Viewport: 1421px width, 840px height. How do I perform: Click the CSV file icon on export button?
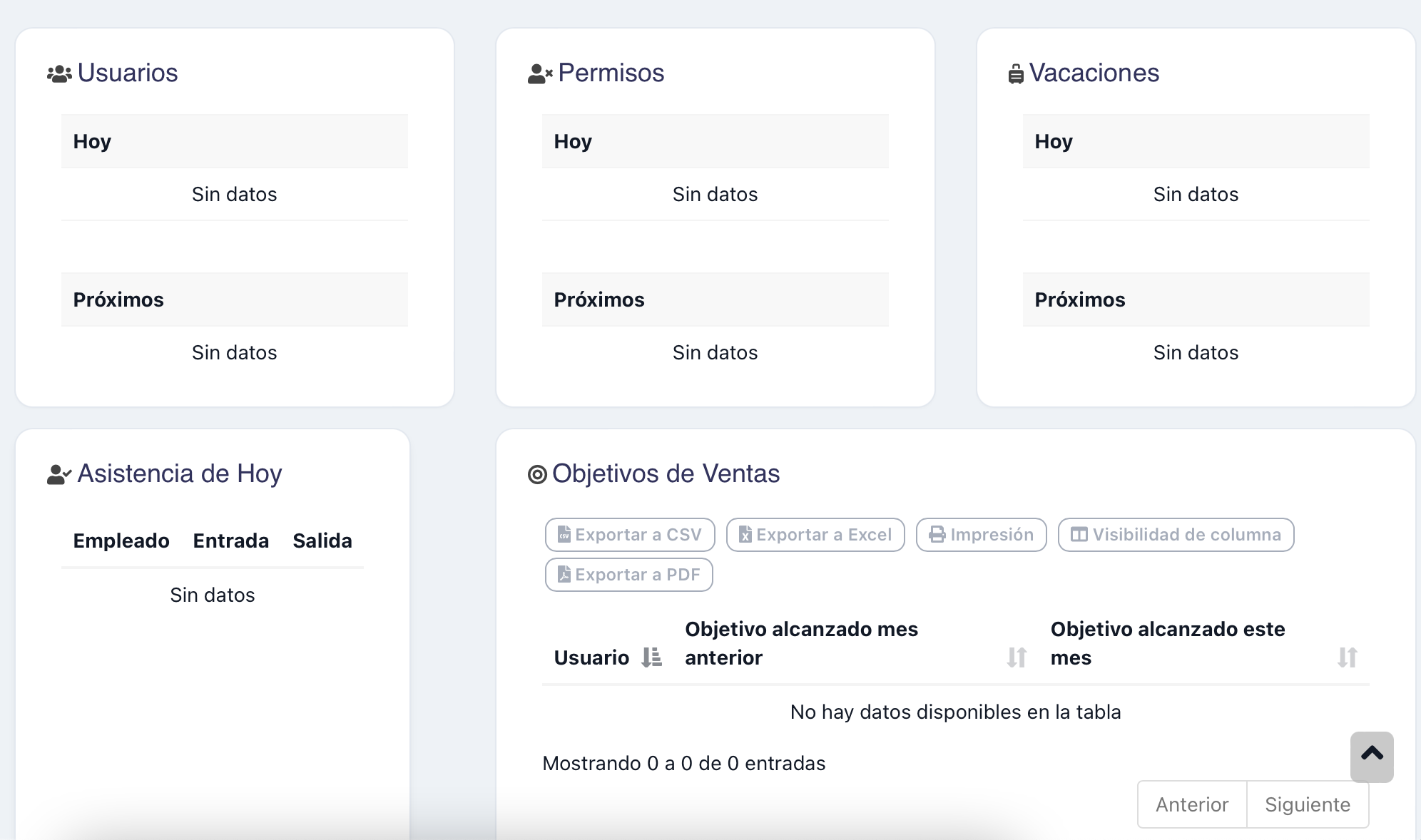[563, 535]
